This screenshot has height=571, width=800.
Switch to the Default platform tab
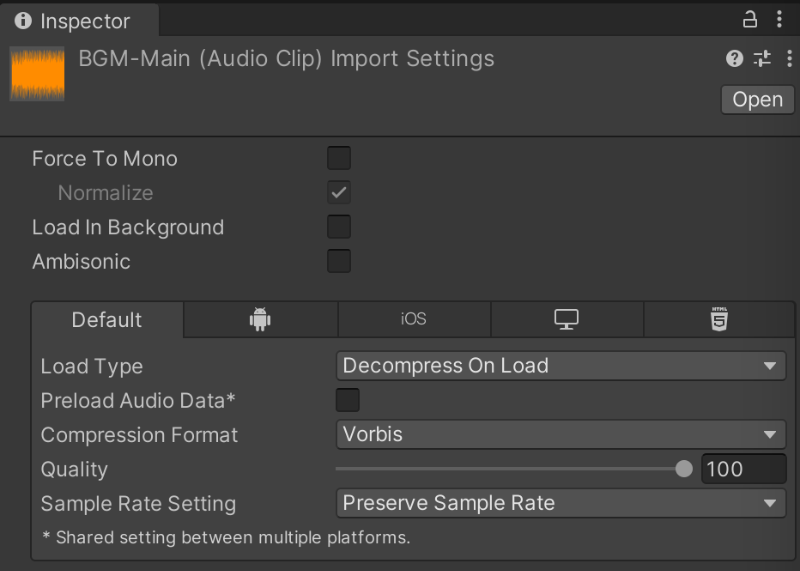pyautogui.click(x=107, y=320)
